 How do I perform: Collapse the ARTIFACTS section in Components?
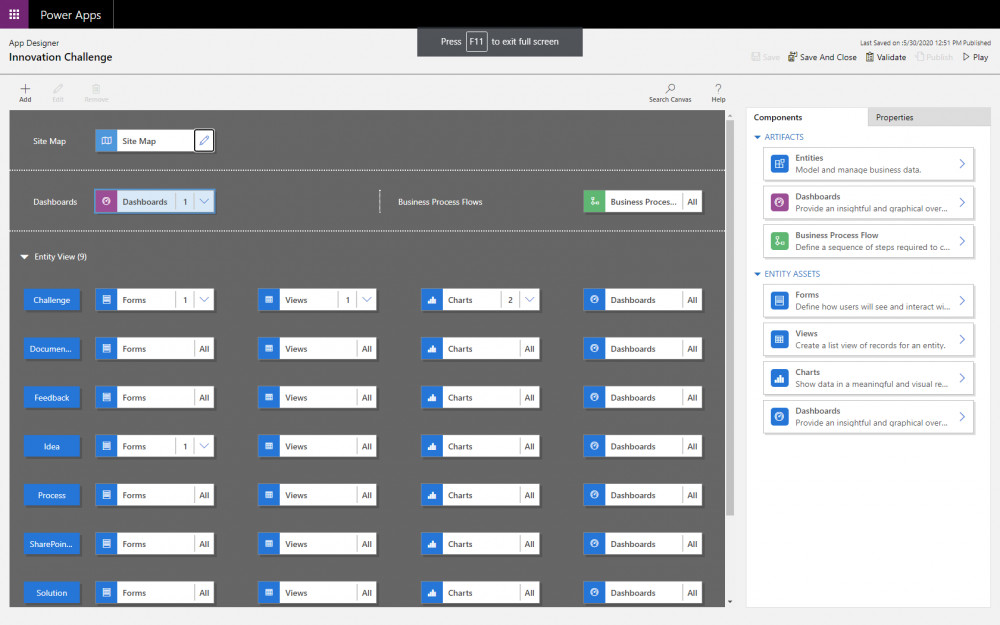[x=758, y=137]
